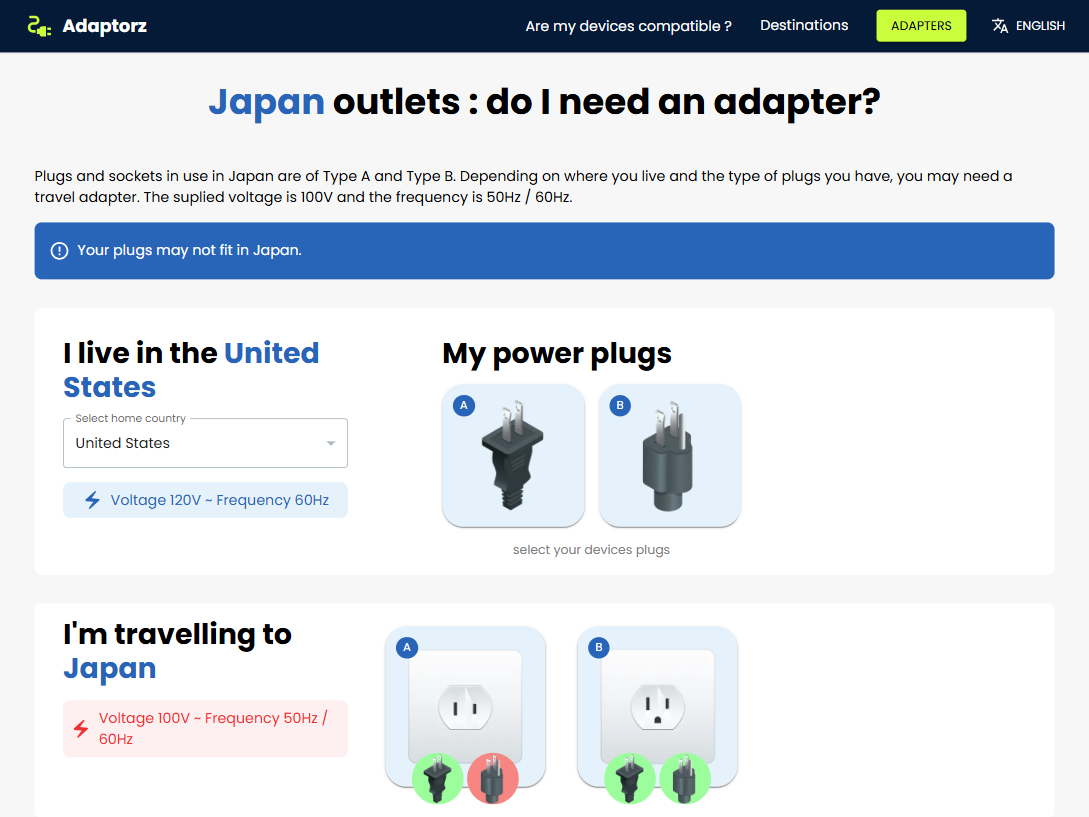The width and height of the screenshot is (1089, 817).
Task: Select the Japan Type A socket card
Action: (x=465, y=707)
